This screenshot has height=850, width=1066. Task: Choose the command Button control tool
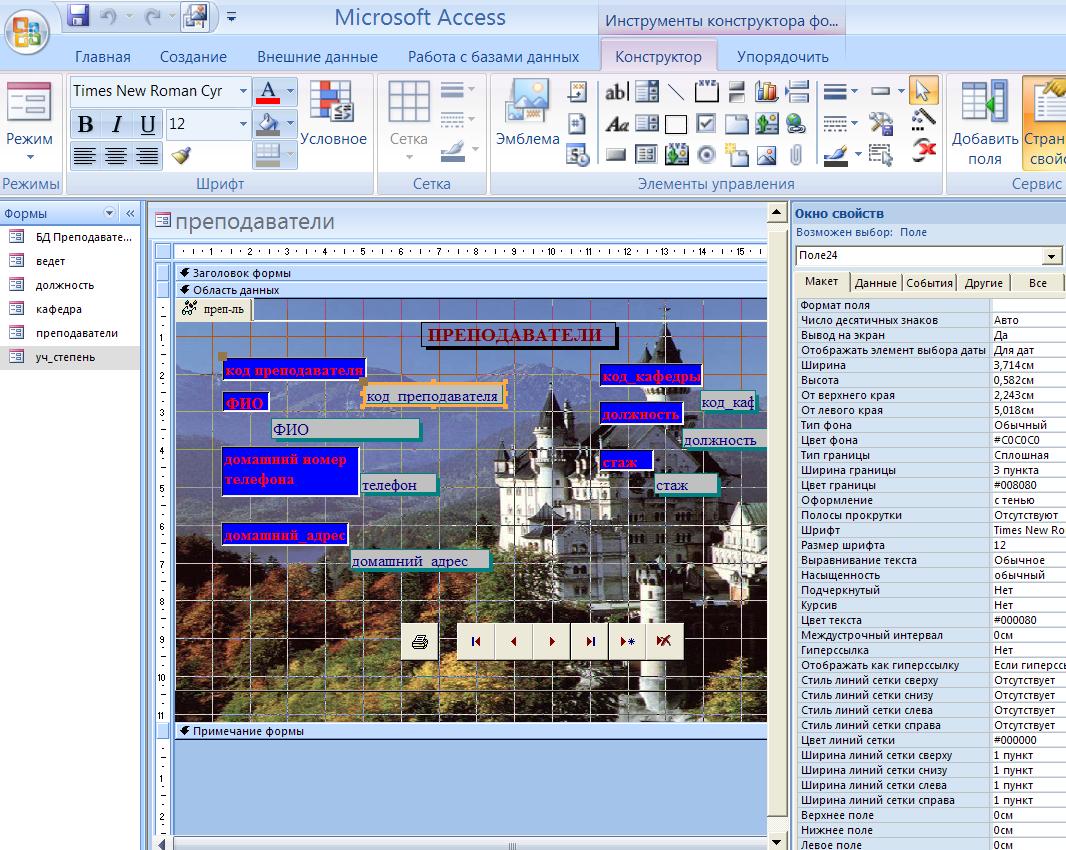point(616,155)
